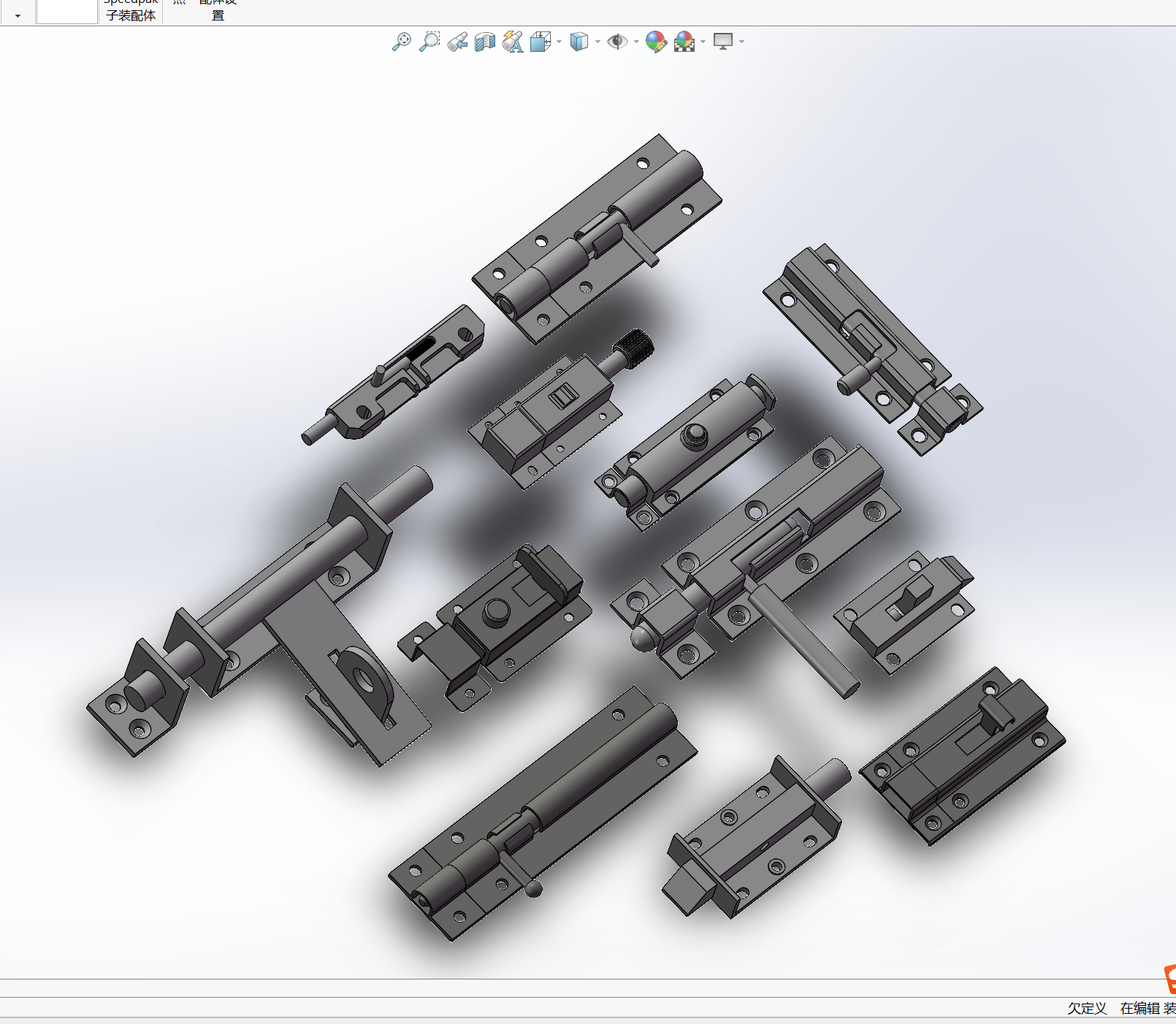Select the long barrel bolt with ball handle
The height and width of the screenshot is (1024, 1176).
click(x=542, y=814)
